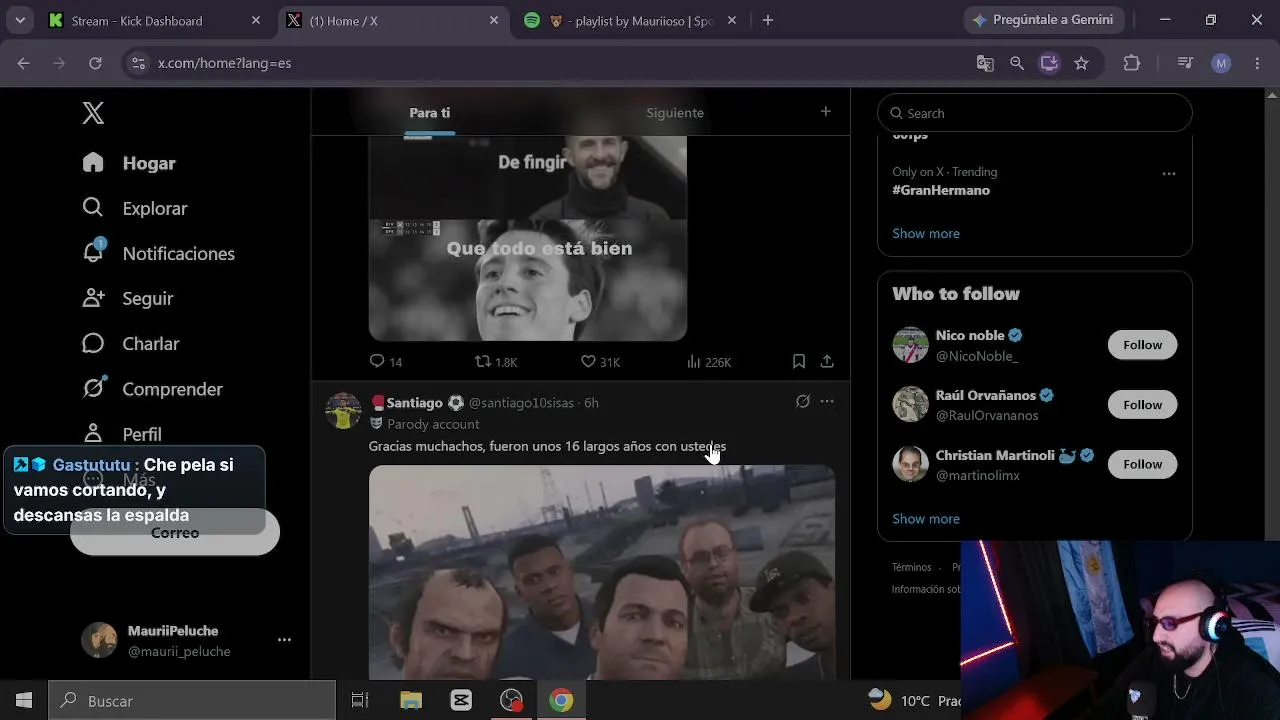
Task: Open the zoom magnifier icon in address bar
Action: (x=1017, y=63)
